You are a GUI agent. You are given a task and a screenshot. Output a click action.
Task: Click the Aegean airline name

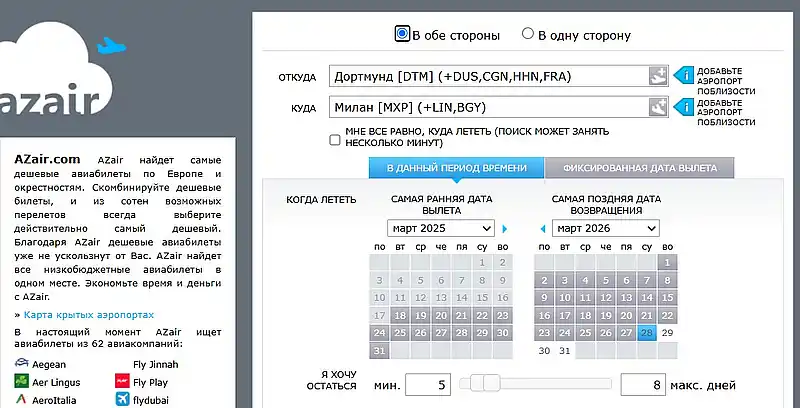(49, 365)
